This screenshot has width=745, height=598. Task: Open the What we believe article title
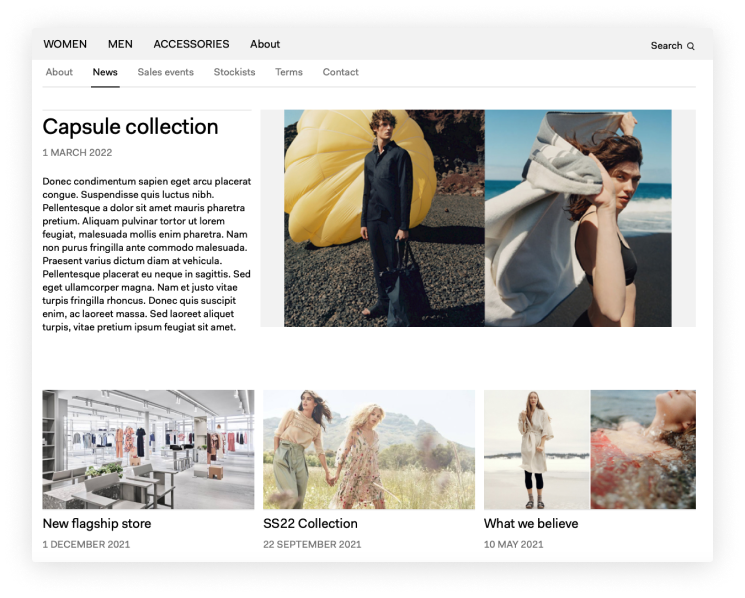[531, 523]
